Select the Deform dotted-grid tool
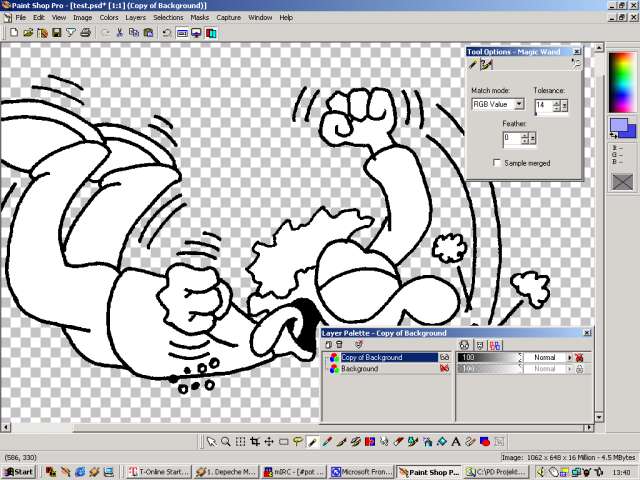The height and width of the screenshot is (480, 640). [x=240, y=442]
